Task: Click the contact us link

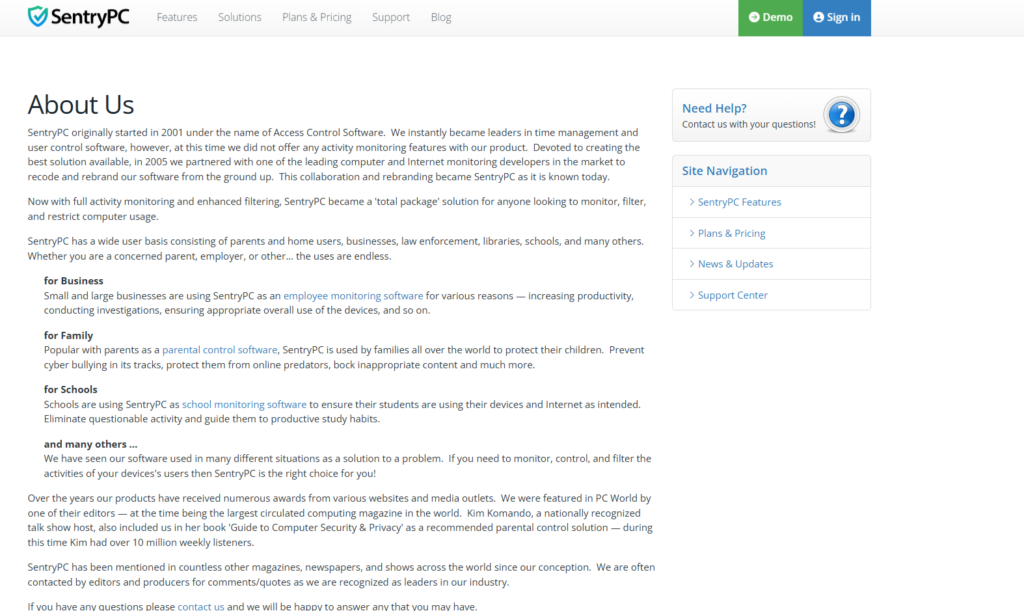Action: point(200,606)
